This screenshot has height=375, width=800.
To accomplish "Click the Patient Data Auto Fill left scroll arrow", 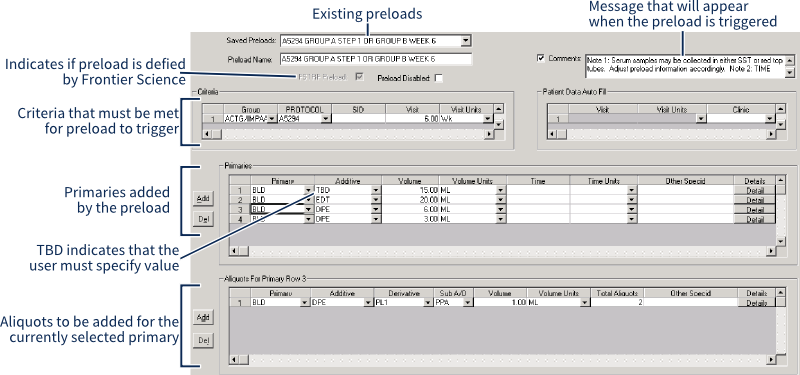I will 552,134.
